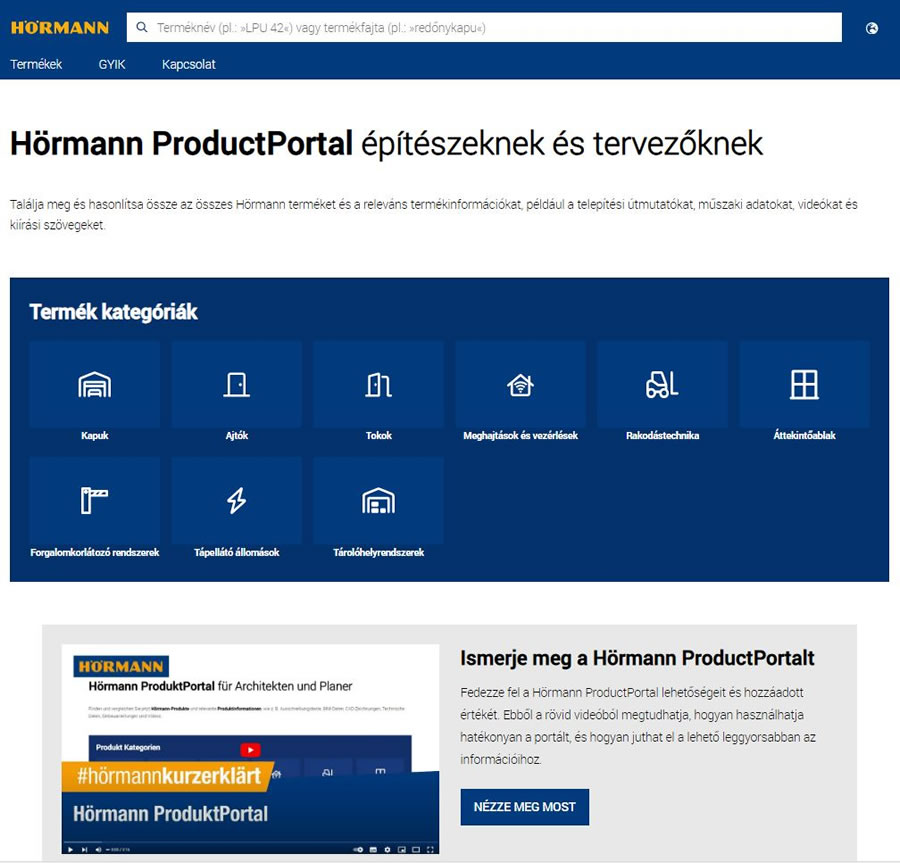Screen dimensions: 900x863
Task: Click the Rakodástechnika label
Action: click(662, 436)
